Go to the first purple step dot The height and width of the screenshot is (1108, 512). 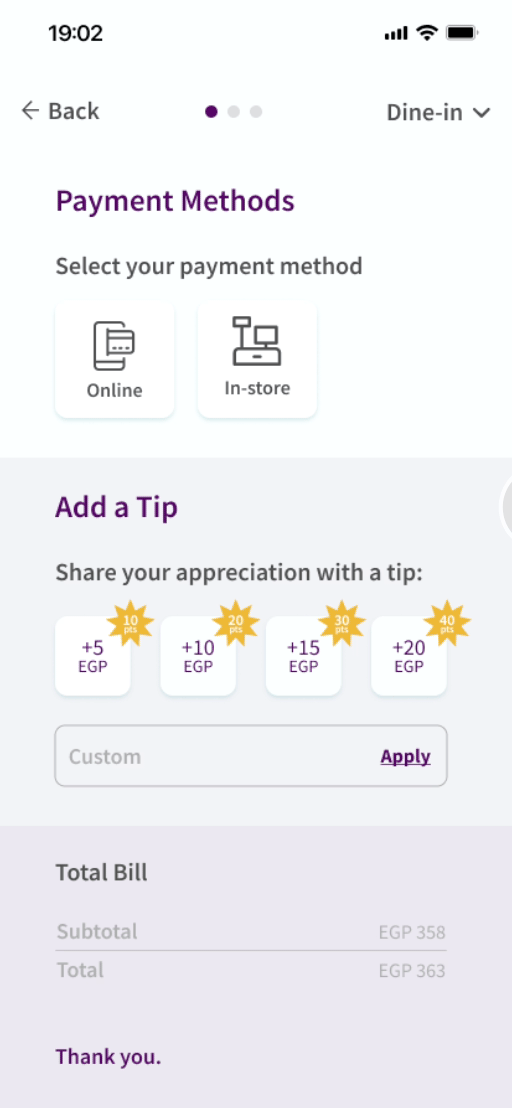click(x=211, y=112)
